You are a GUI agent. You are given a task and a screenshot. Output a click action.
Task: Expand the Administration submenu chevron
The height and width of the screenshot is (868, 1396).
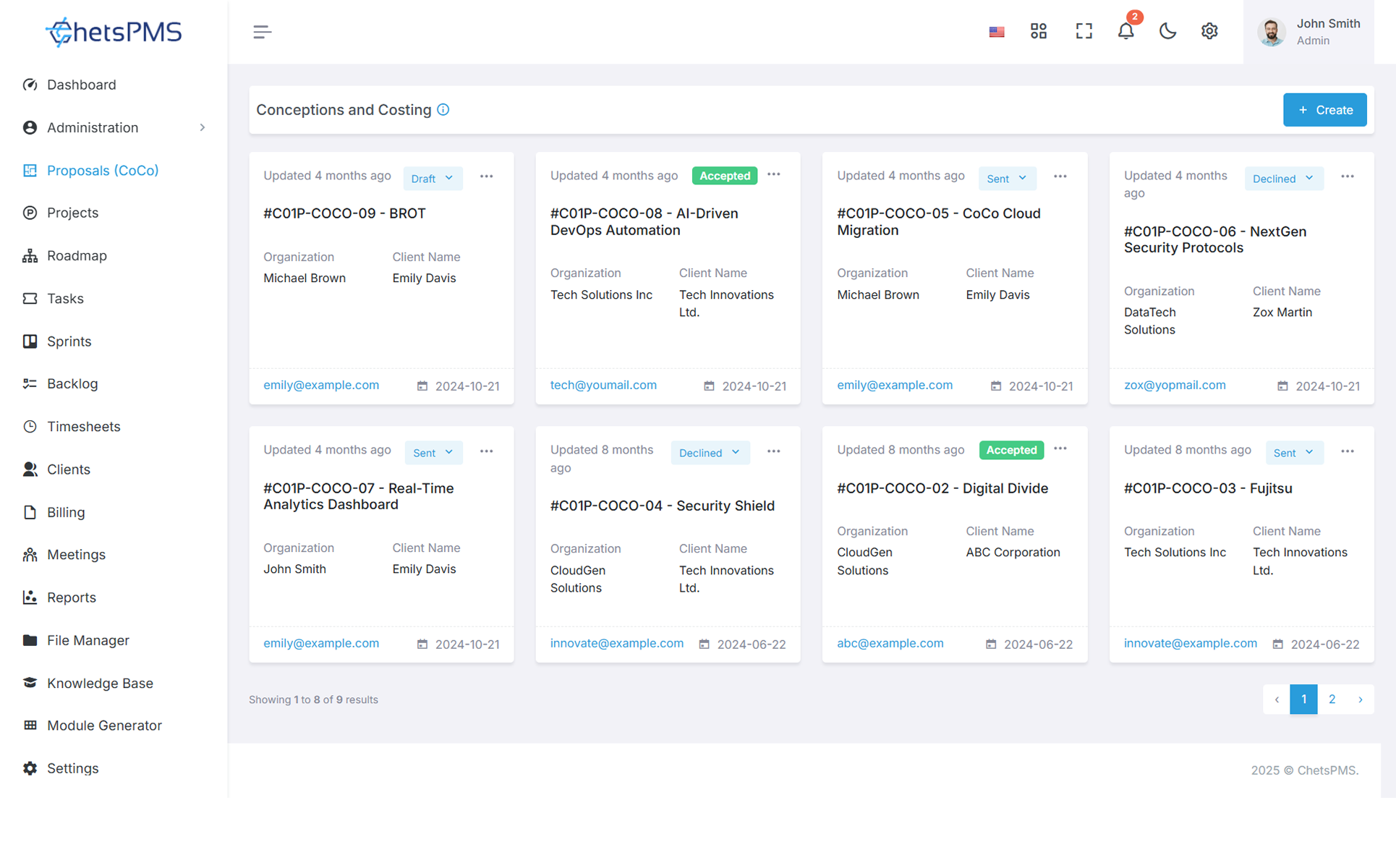point(203,127)
